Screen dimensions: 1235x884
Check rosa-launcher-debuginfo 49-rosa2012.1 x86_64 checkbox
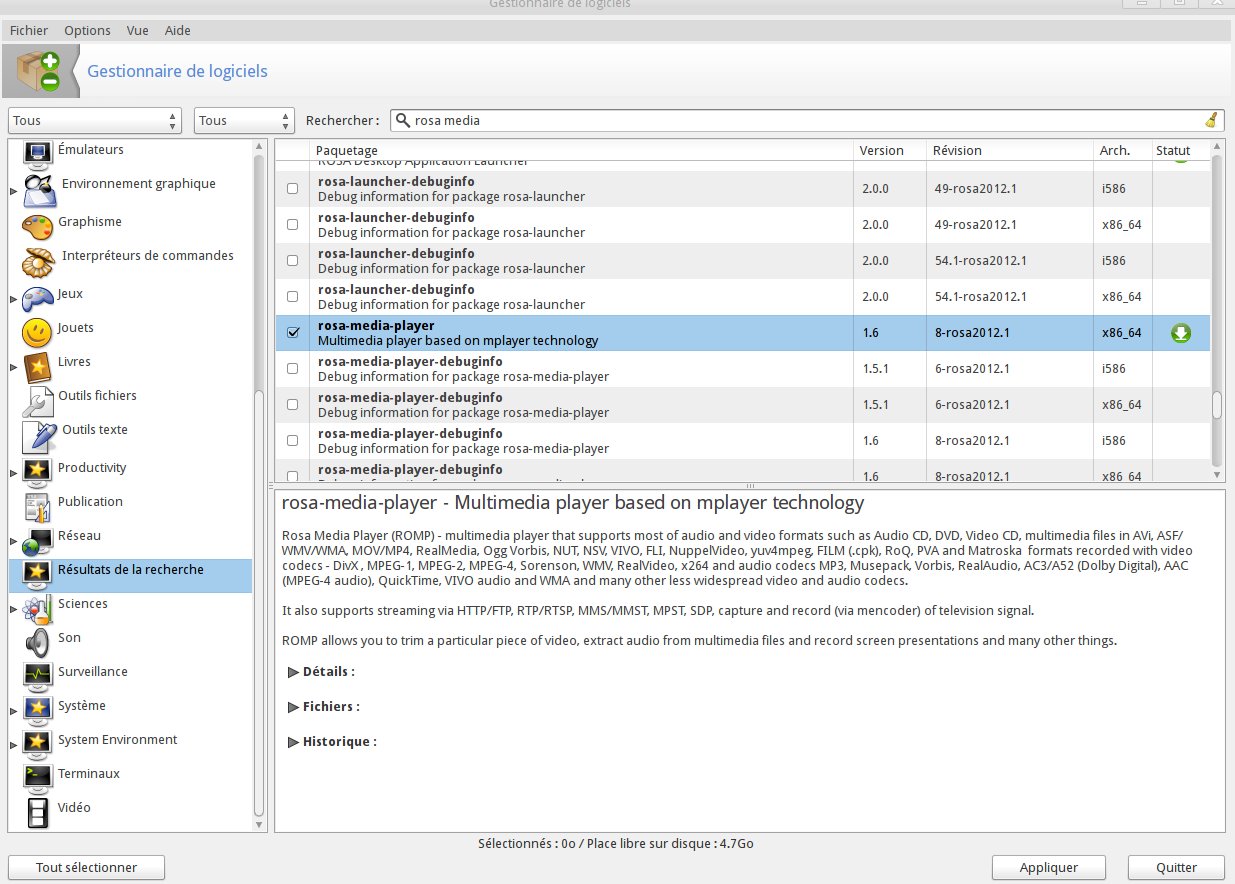coord(293,224)
